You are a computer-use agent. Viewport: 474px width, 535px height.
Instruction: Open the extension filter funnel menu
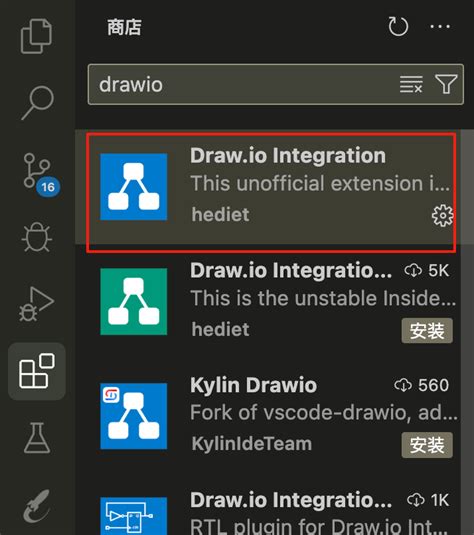[x=446, y=84]
